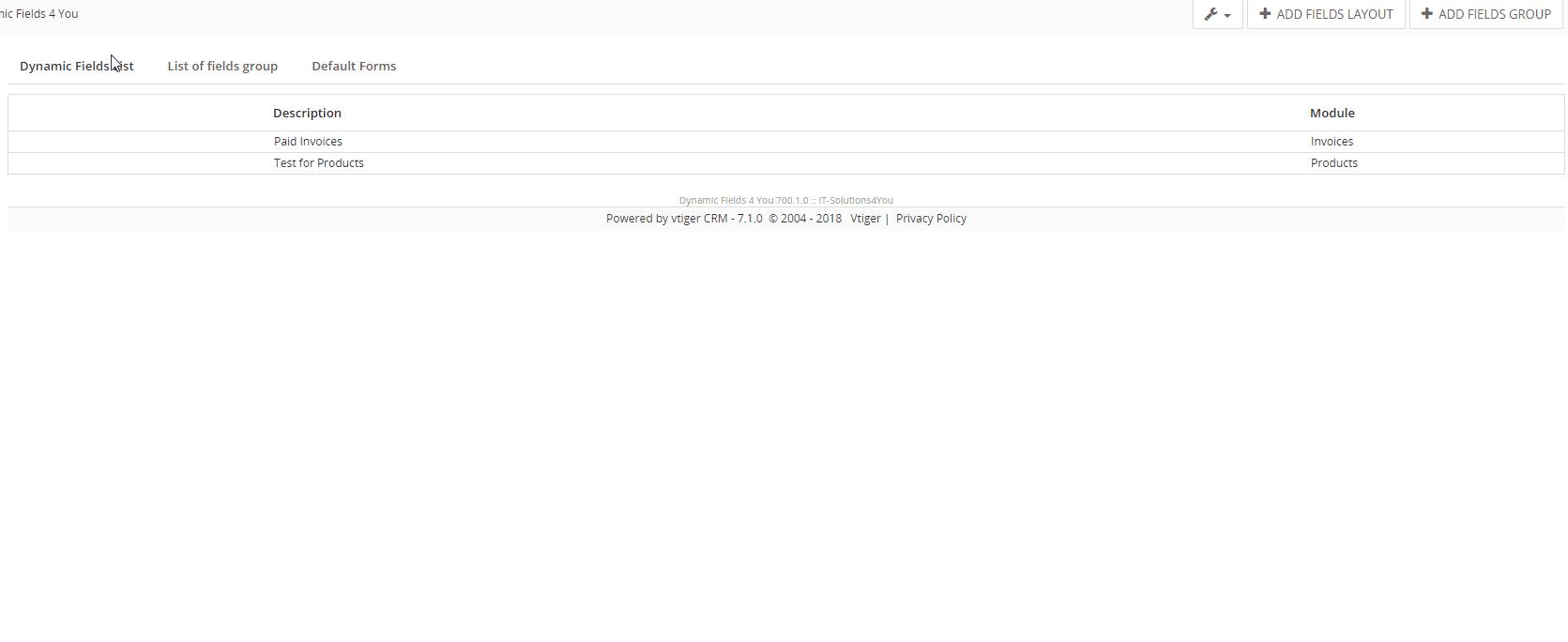Follow the Vtiger footer link

coord(865,219)
